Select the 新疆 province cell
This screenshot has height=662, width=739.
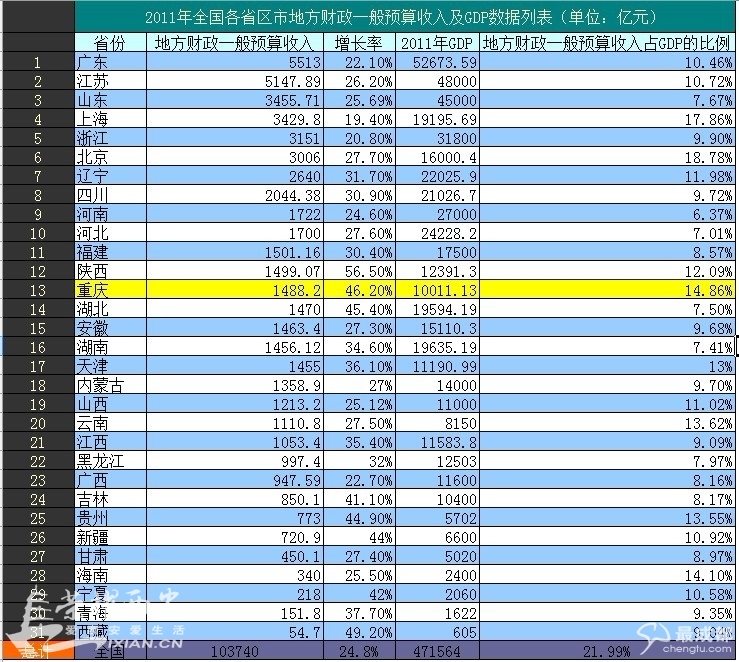111,537
